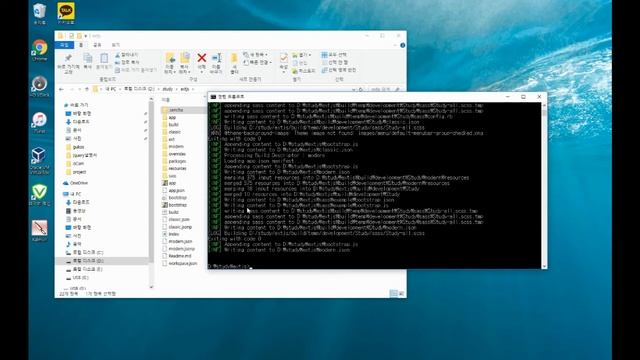Select the Recycle Bin desktop icon
The image size is (640, 360).
[x=40, y=13]
